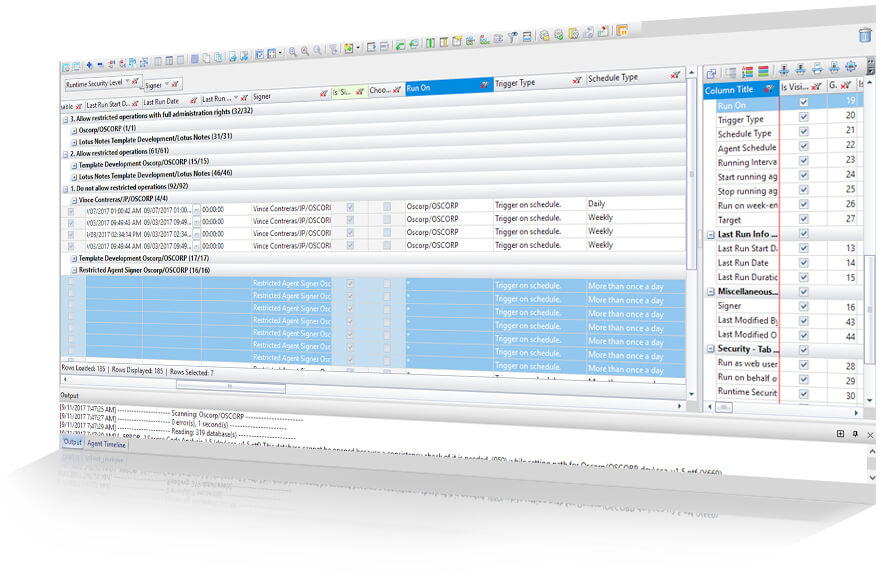Image resolution: width=881 pixels, height=580 pixels.
Task: Toggle visibility checkbox for Signer column
Action: [803, 306]
